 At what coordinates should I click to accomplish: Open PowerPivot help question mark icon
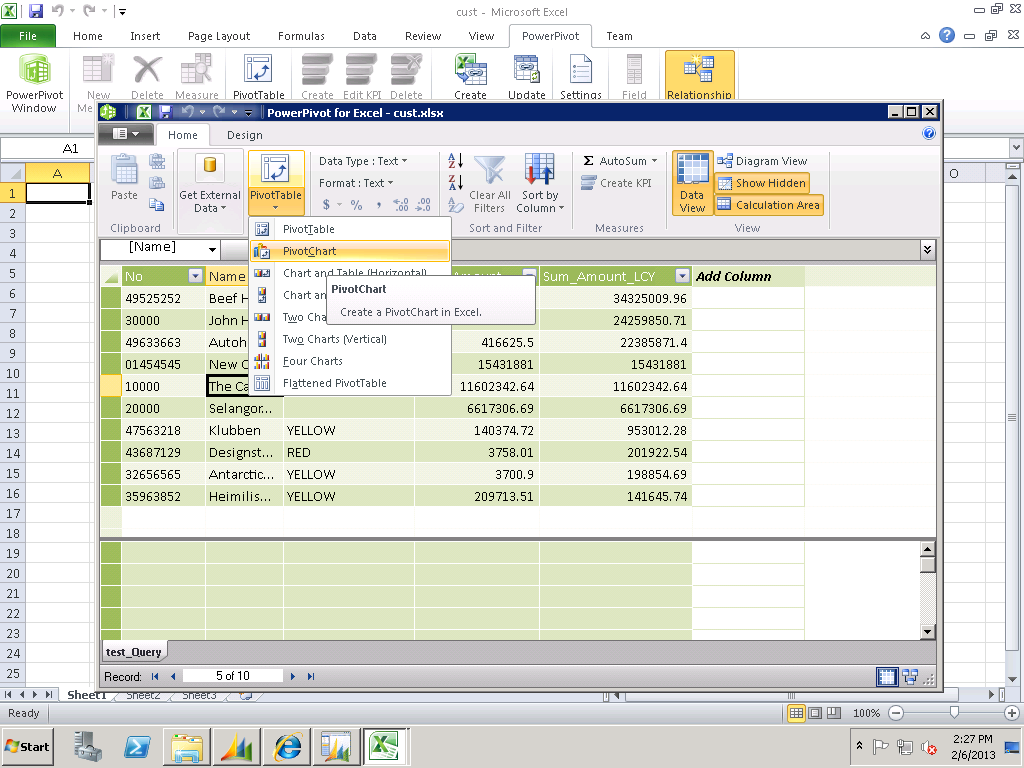(x=929, y=134)
